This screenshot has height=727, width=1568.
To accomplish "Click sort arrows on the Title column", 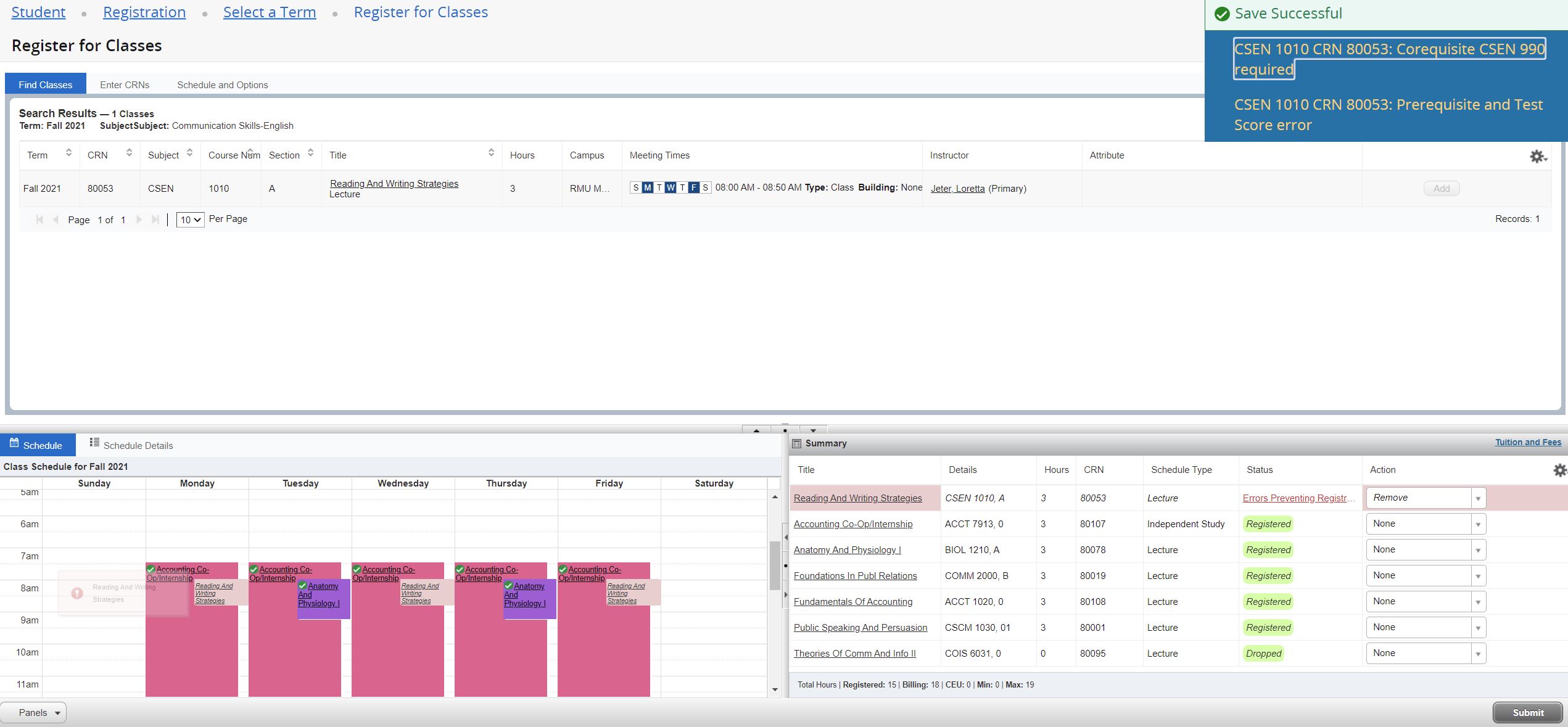I will [x=491, y=152].
